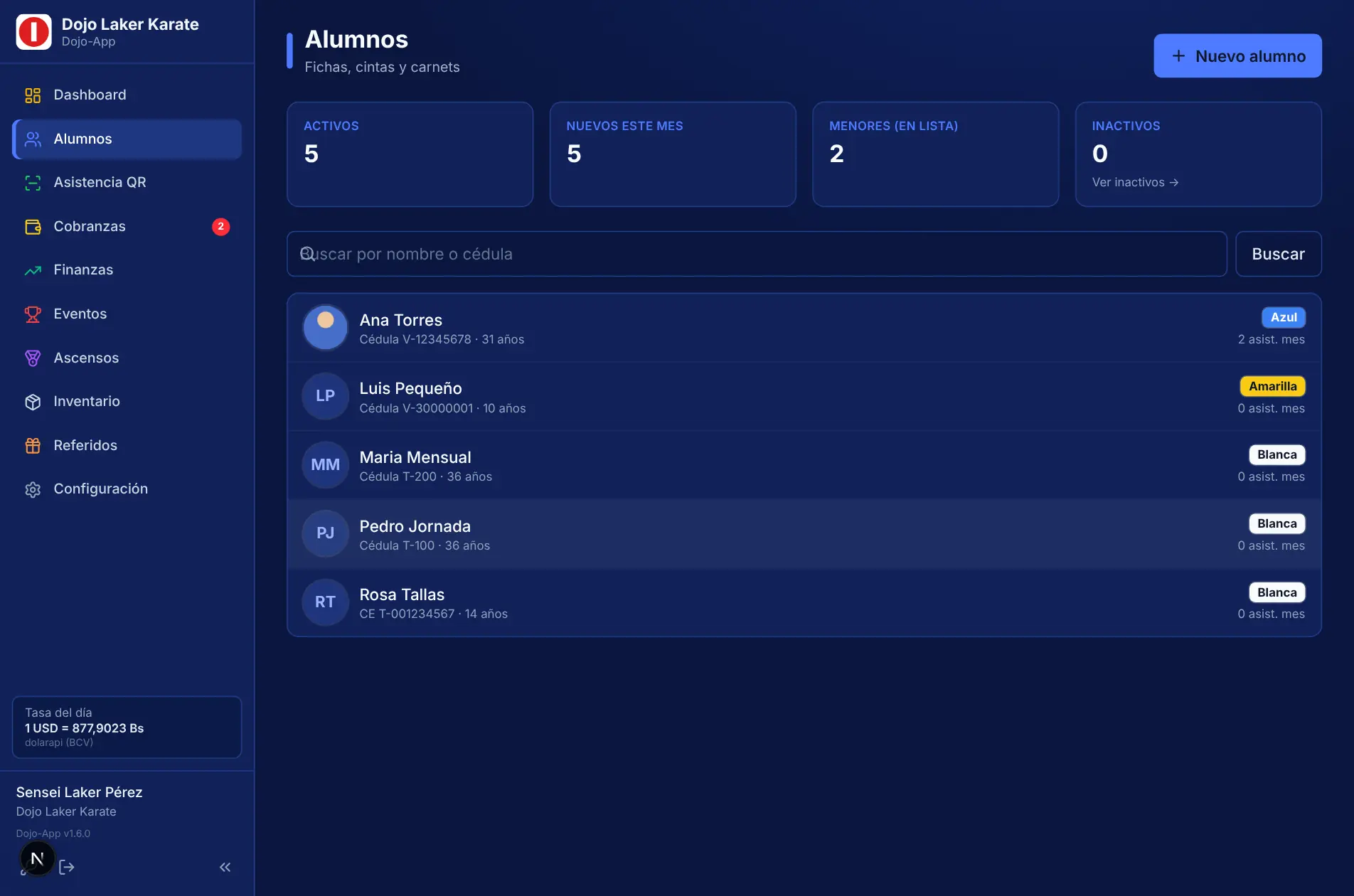The width and height of the screenshot is (1354, 896).
Task: Click the MM avatar of Maria Mensual
Action: 325,465
